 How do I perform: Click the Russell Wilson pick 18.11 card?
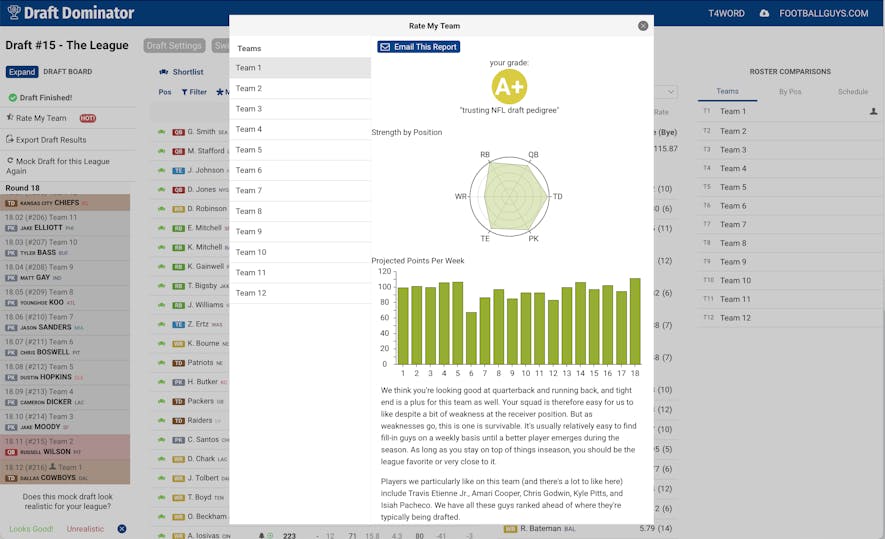(65, 446)
